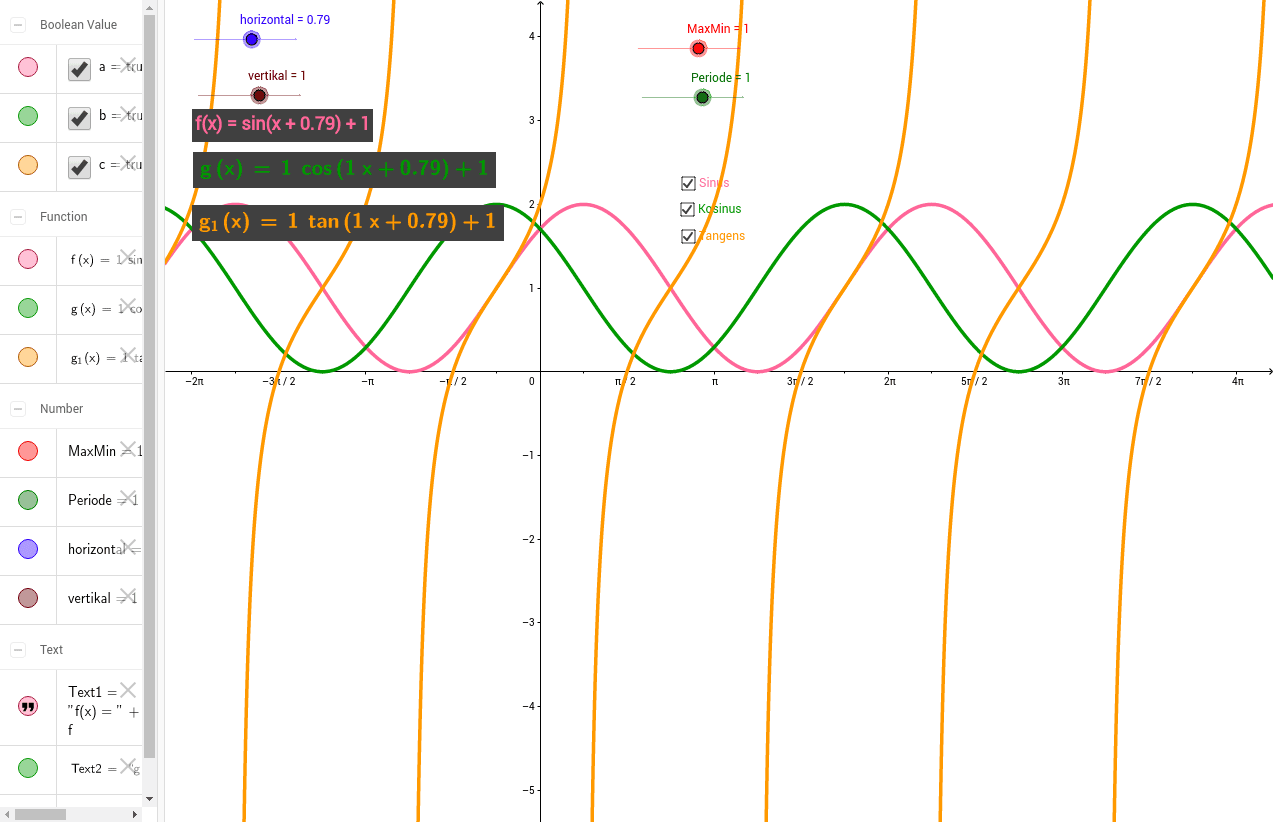Select the pink f(x) sine formula label
1275x824 pixels.
pyautogui.click(x=283, y=125)
